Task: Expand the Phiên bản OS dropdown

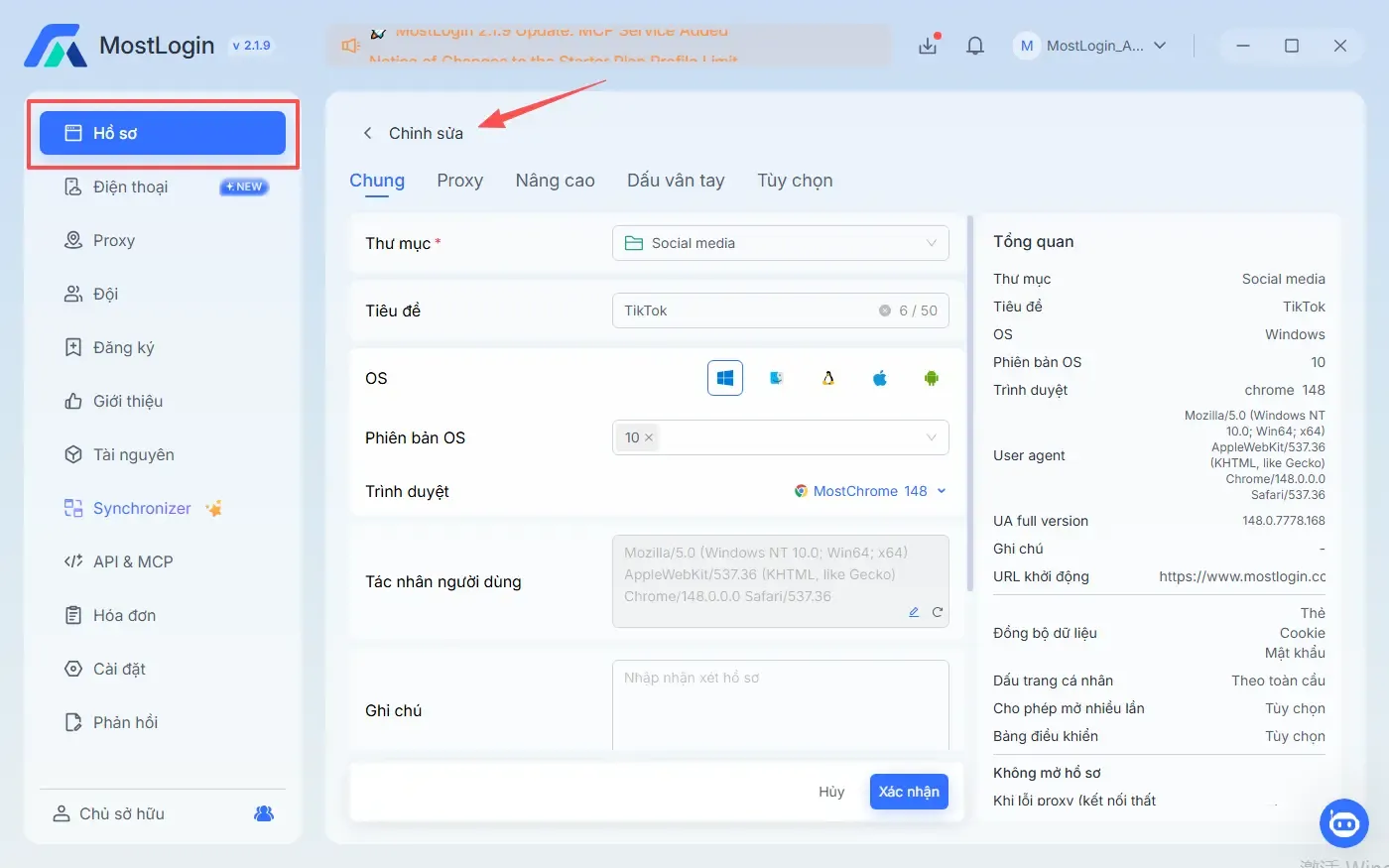Action: click(781, 437)
